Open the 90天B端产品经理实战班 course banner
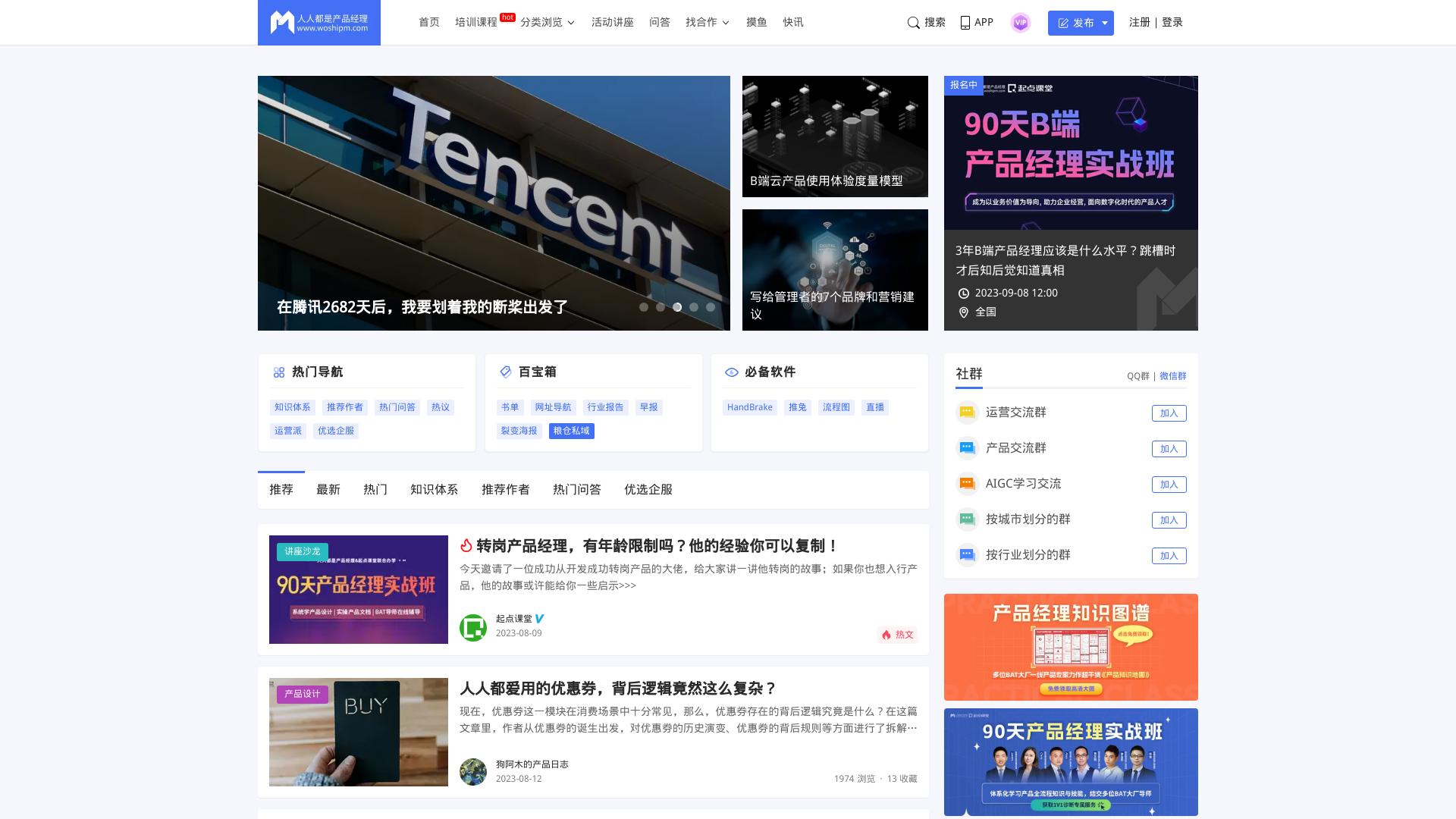The width and height of the screenshot is (1456, 819). point(1071,152)
